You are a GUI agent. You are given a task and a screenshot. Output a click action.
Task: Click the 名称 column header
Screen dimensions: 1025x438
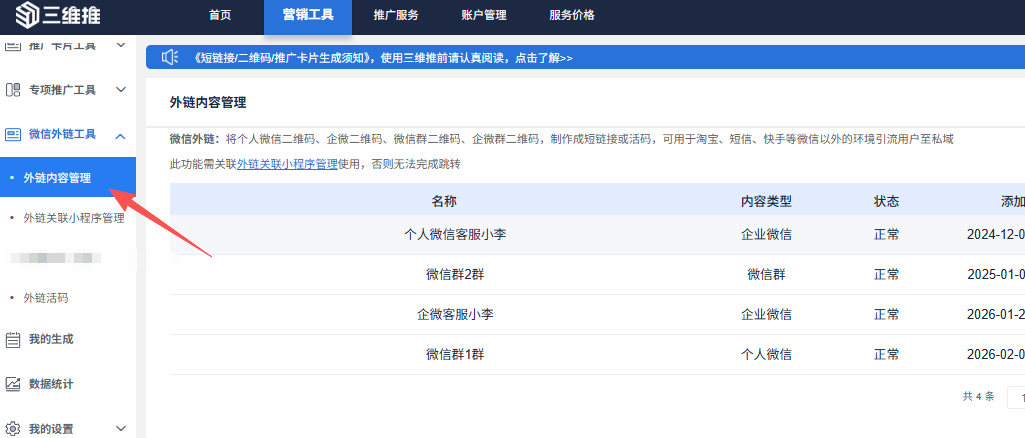(x=444, y=201)
